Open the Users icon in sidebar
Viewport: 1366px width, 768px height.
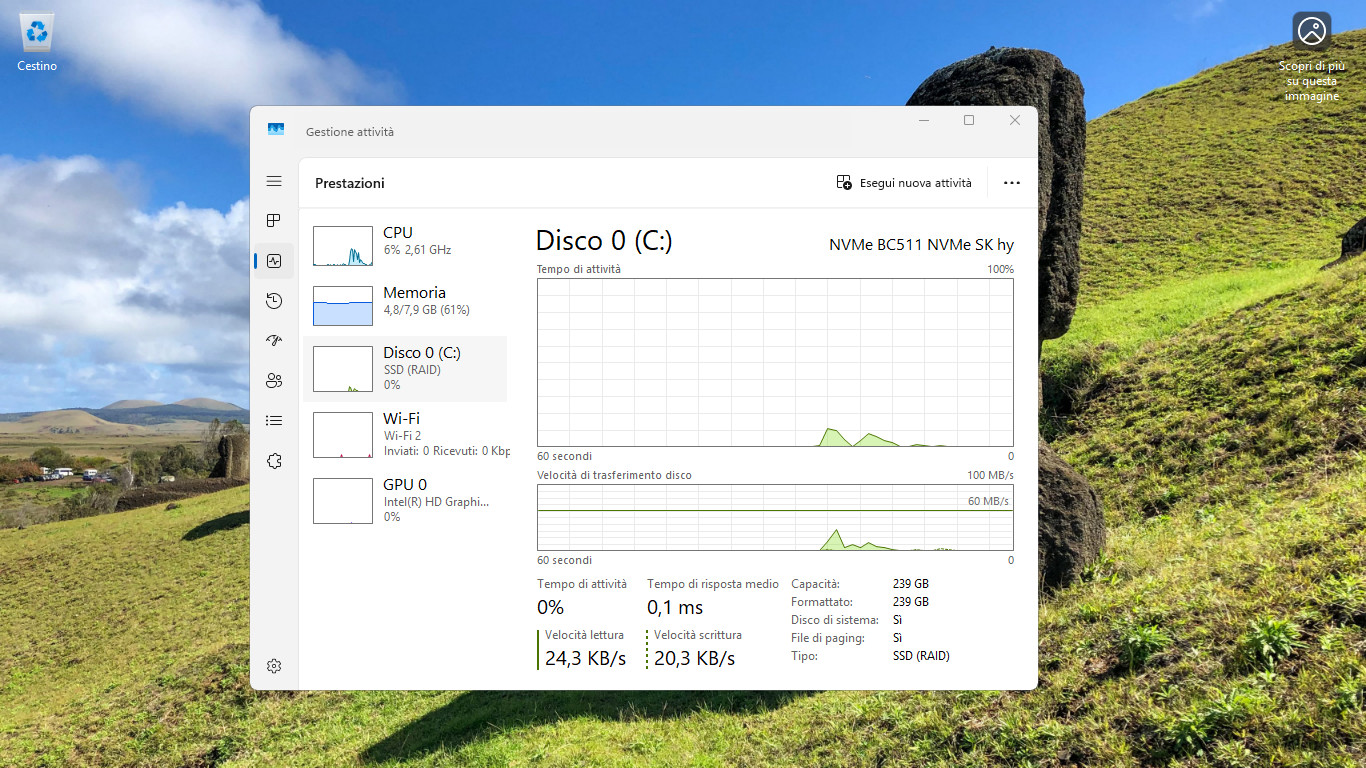274,380
